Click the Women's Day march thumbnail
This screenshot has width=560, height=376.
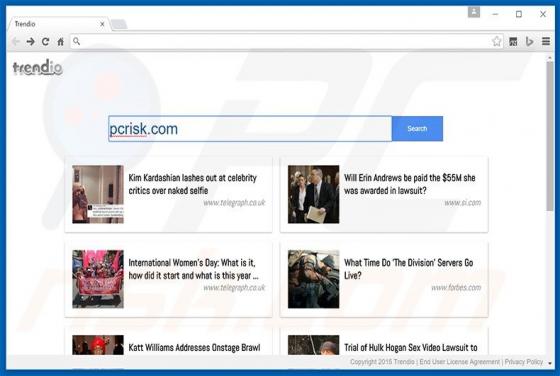point(98,279)
